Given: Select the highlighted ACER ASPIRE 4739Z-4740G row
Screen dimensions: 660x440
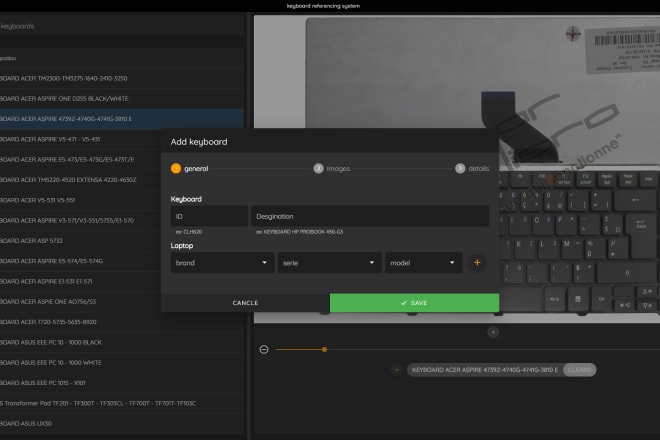Looking at the screenshot, I should 121,119.
